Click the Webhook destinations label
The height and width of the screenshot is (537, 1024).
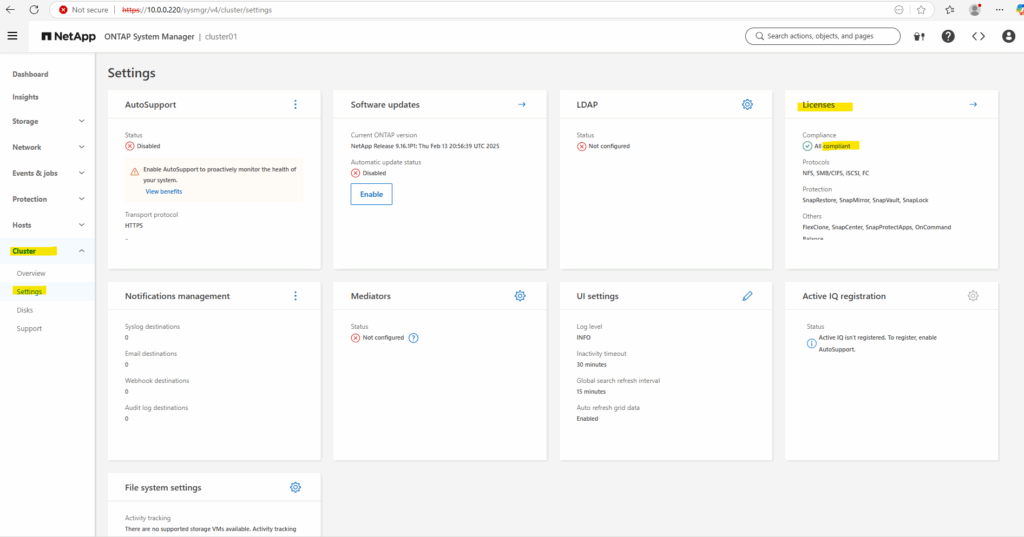point(157,381)
